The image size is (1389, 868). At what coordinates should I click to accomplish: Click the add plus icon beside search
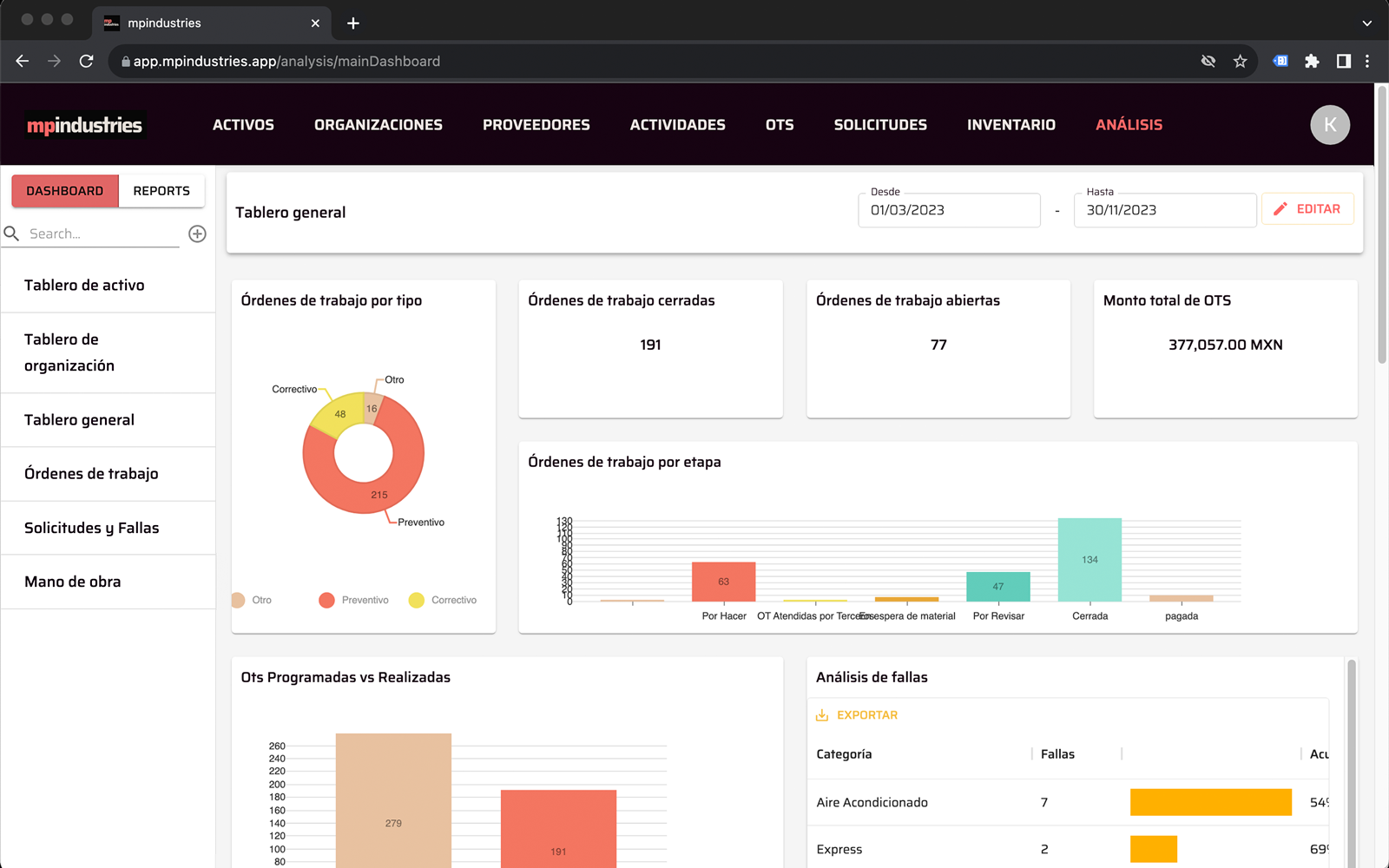pyautogui.click(x=197, y=233)
